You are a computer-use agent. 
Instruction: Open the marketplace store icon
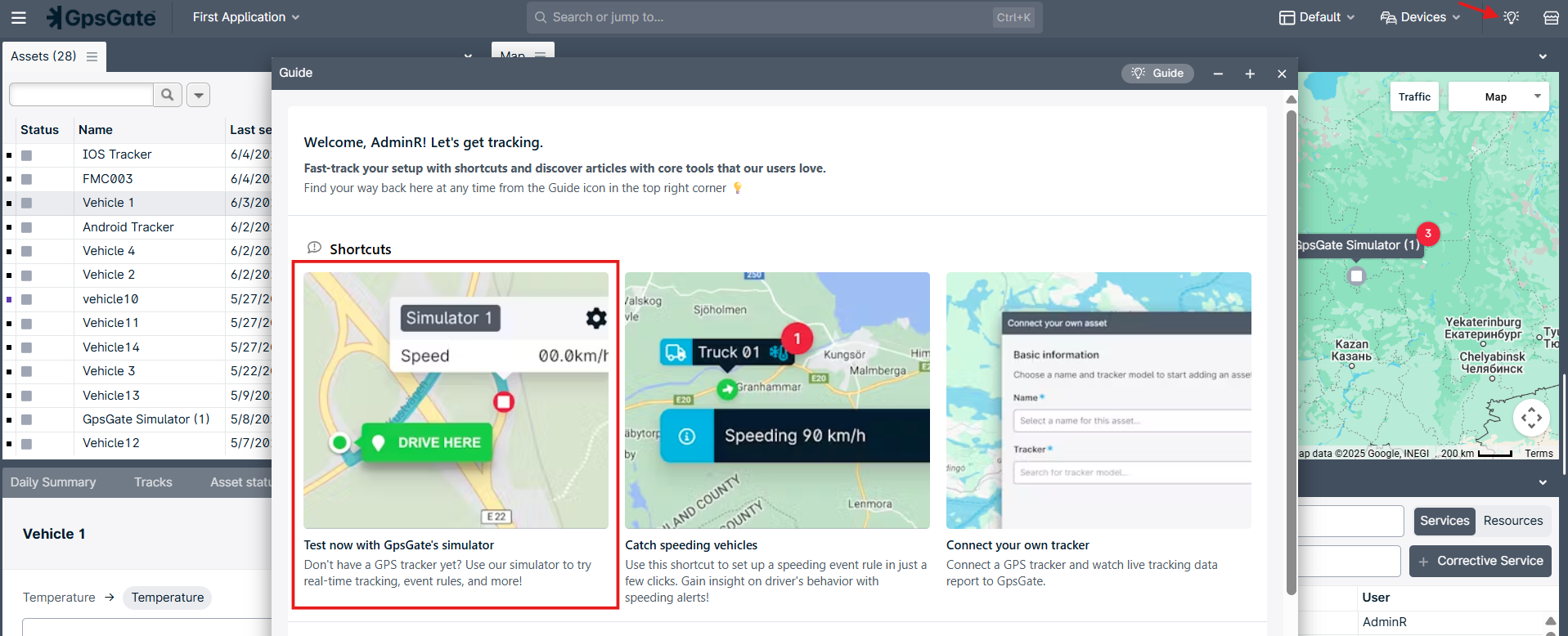coord(1551,17)
